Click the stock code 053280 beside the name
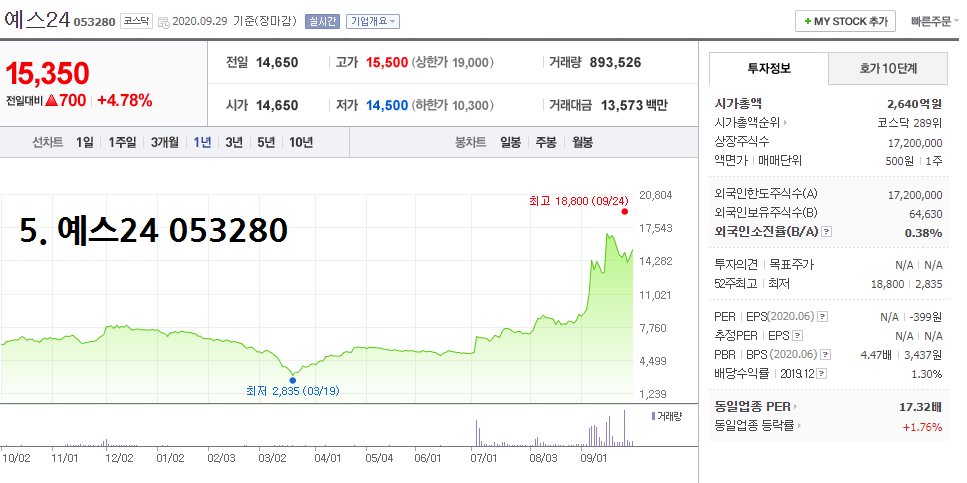The height and width of the screenshot is (483, 967). 95,22
